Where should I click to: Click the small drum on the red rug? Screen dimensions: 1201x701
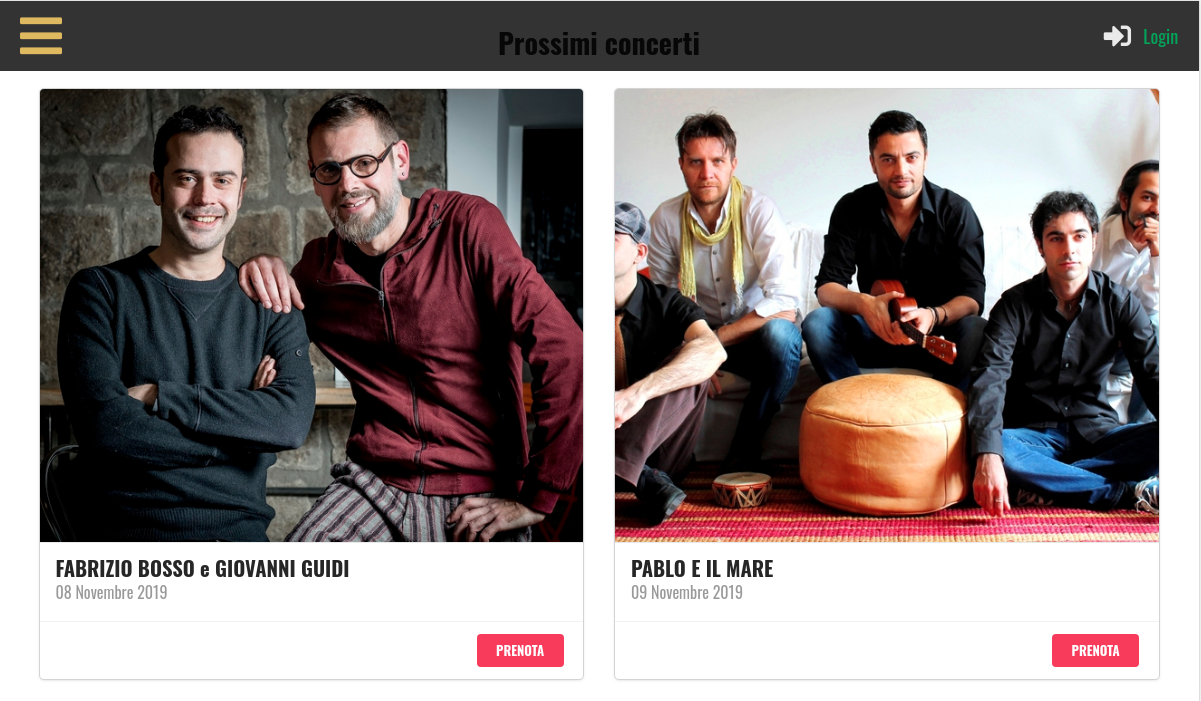tap(742, 489)
